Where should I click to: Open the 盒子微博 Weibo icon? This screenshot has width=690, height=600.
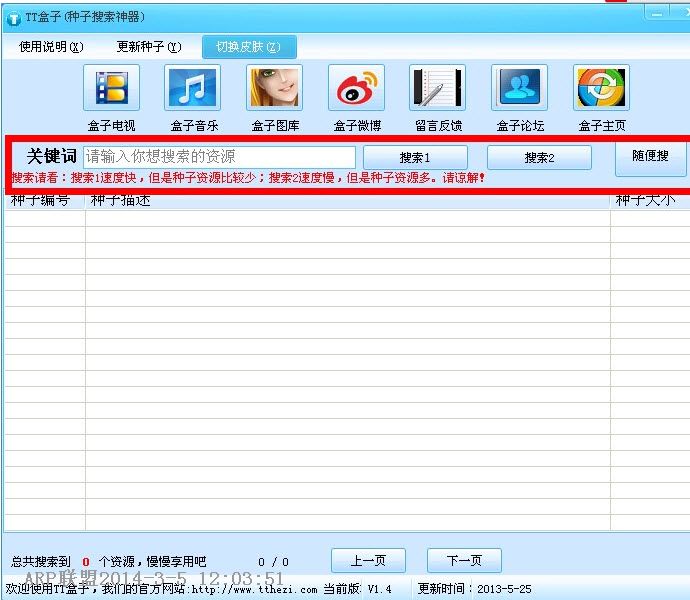[x=356, y=87]
